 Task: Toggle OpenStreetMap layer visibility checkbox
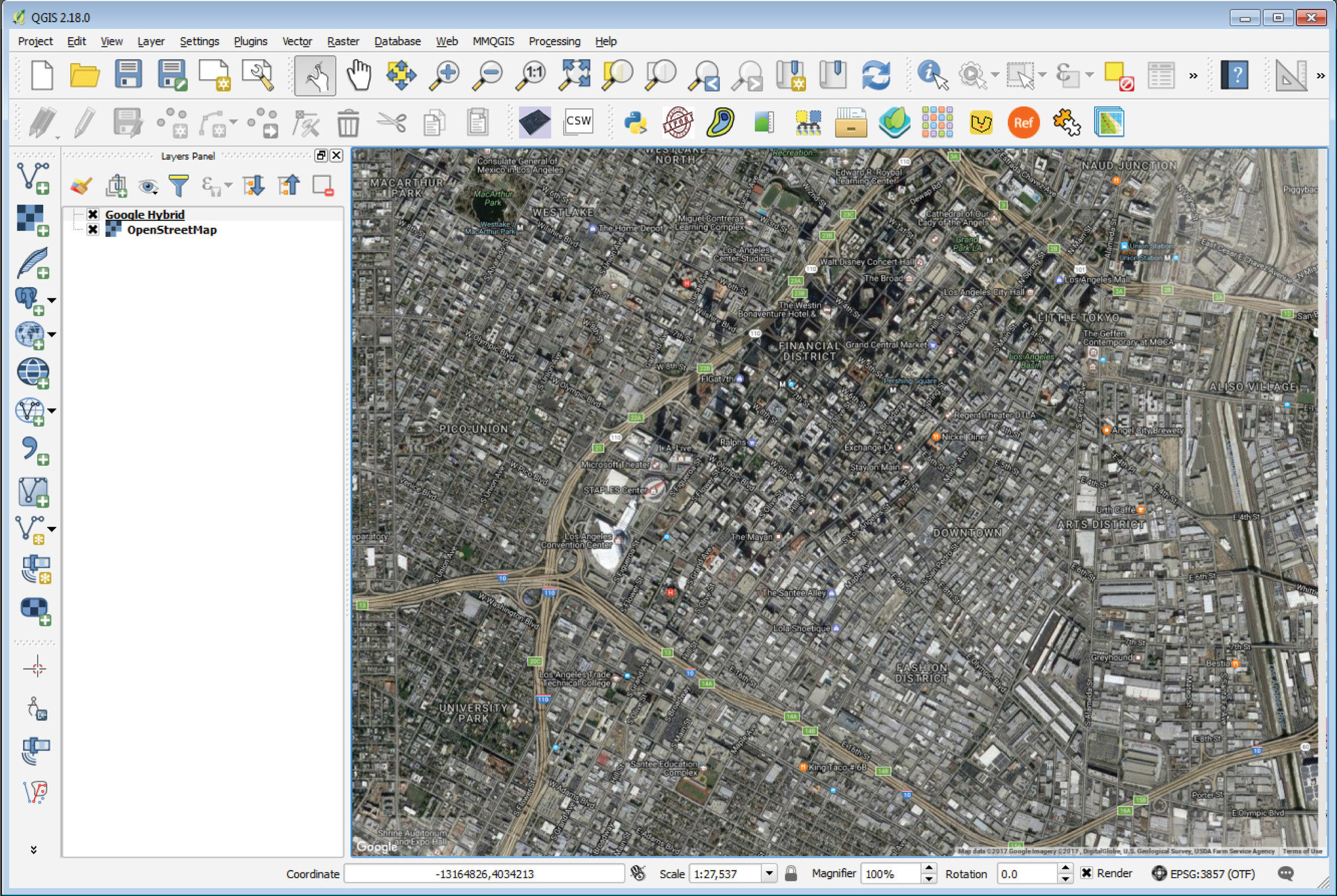(93, 230)
